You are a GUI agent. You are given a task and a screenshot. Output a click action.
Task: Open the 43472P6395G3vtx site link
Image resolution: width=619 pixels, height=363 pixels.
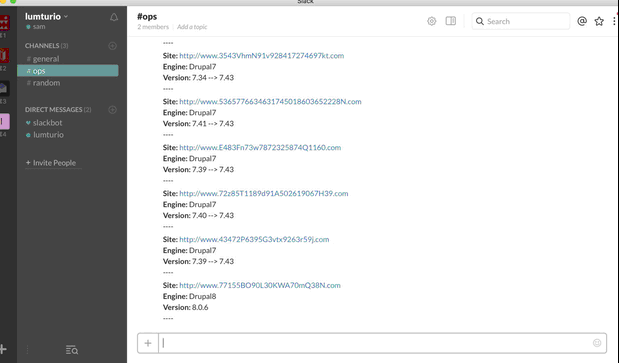click(x=254, y=239)
